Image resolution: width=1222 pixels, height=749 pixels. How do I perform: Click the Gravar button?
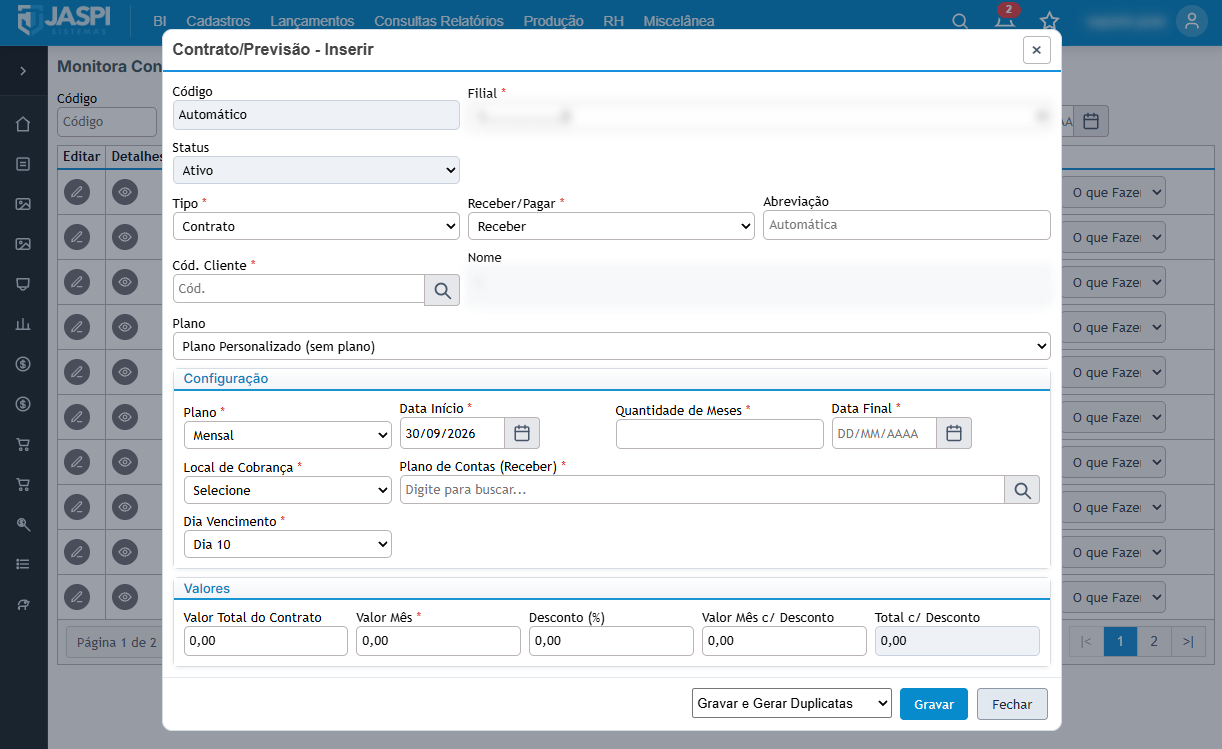[x=934, y=704]
